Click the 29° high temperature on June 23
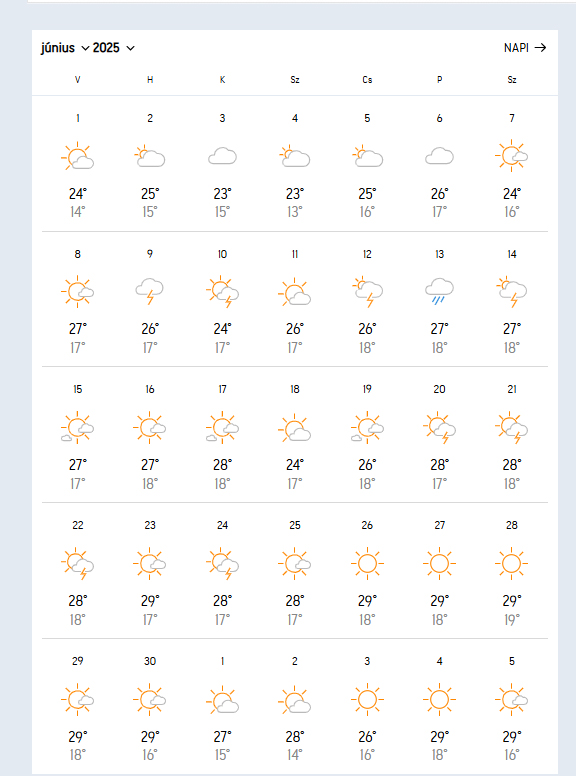576x776 pixels. pyautogui.click(x=150, y=601)
